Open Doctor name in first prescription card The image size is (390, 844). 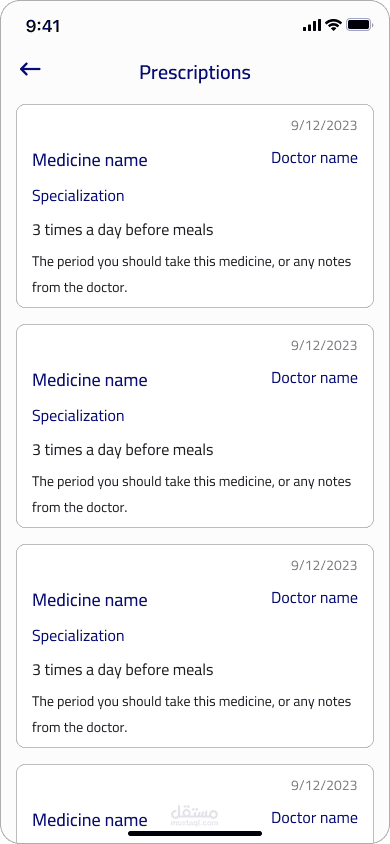click(x=314, y=158)
